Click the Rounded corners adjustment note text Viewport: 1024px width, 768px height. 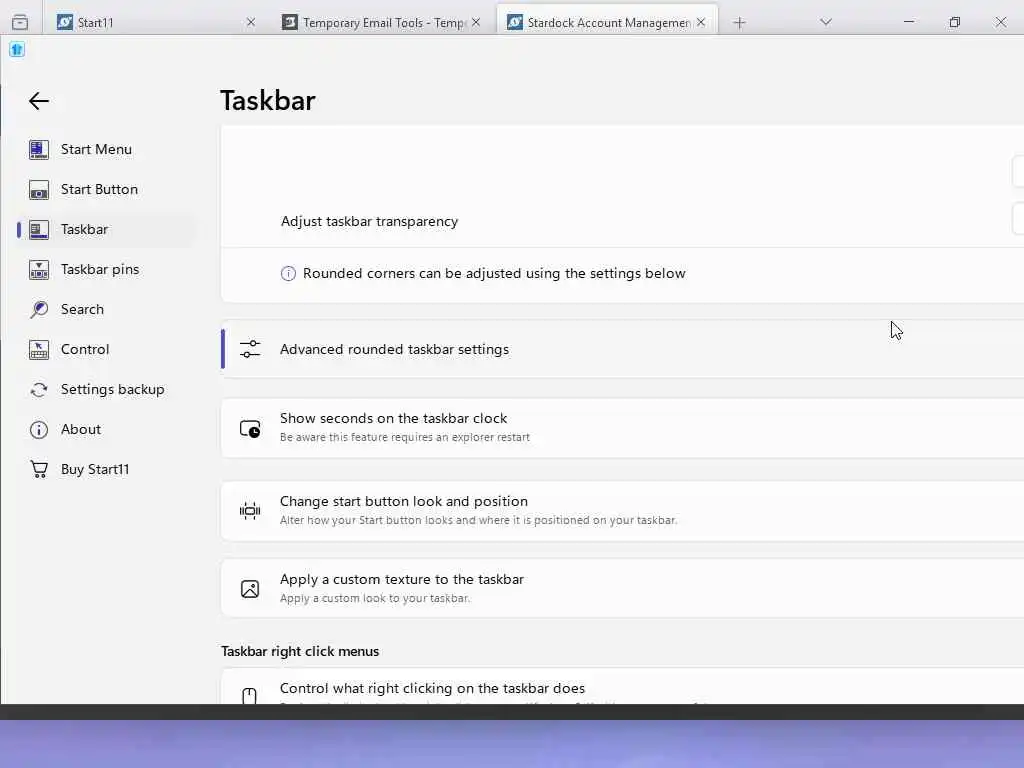coord(494,274)
